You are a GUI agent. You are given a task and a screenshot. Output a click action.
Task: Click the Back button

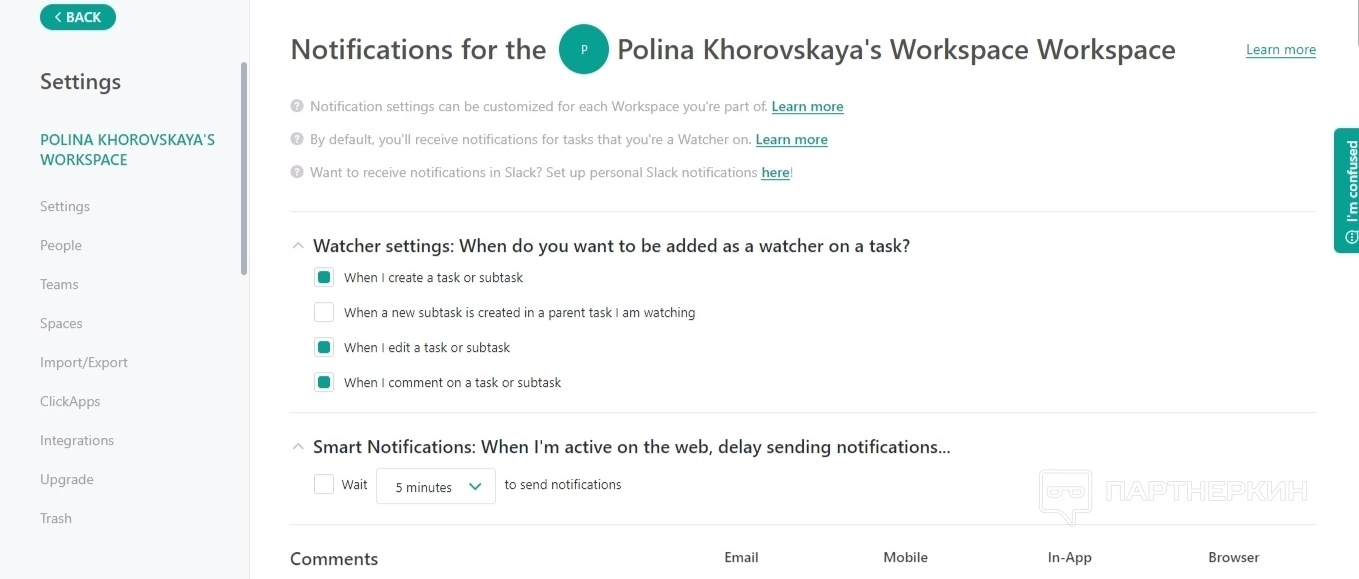78,17
